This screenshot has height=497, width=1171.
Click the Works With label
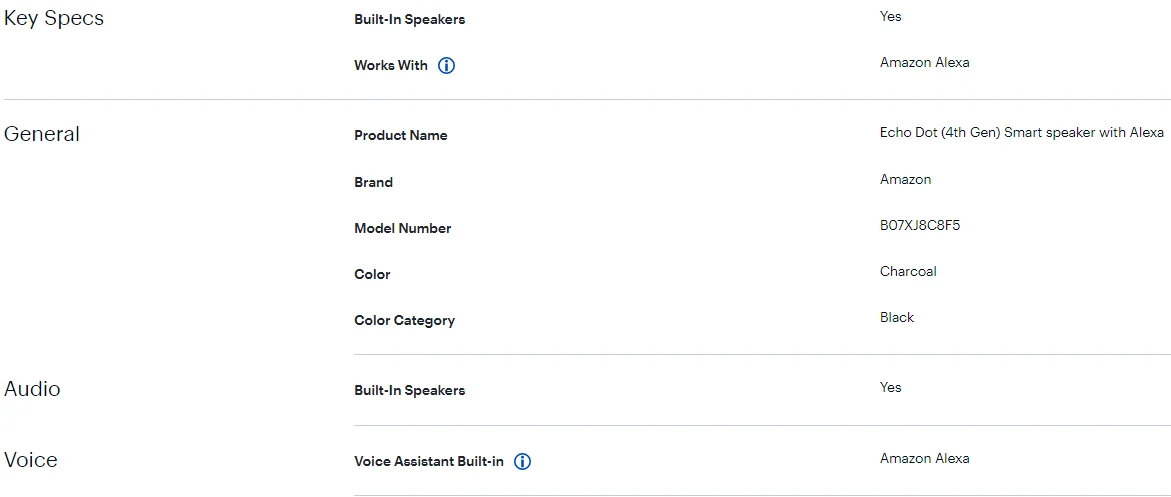pos(391,66)
